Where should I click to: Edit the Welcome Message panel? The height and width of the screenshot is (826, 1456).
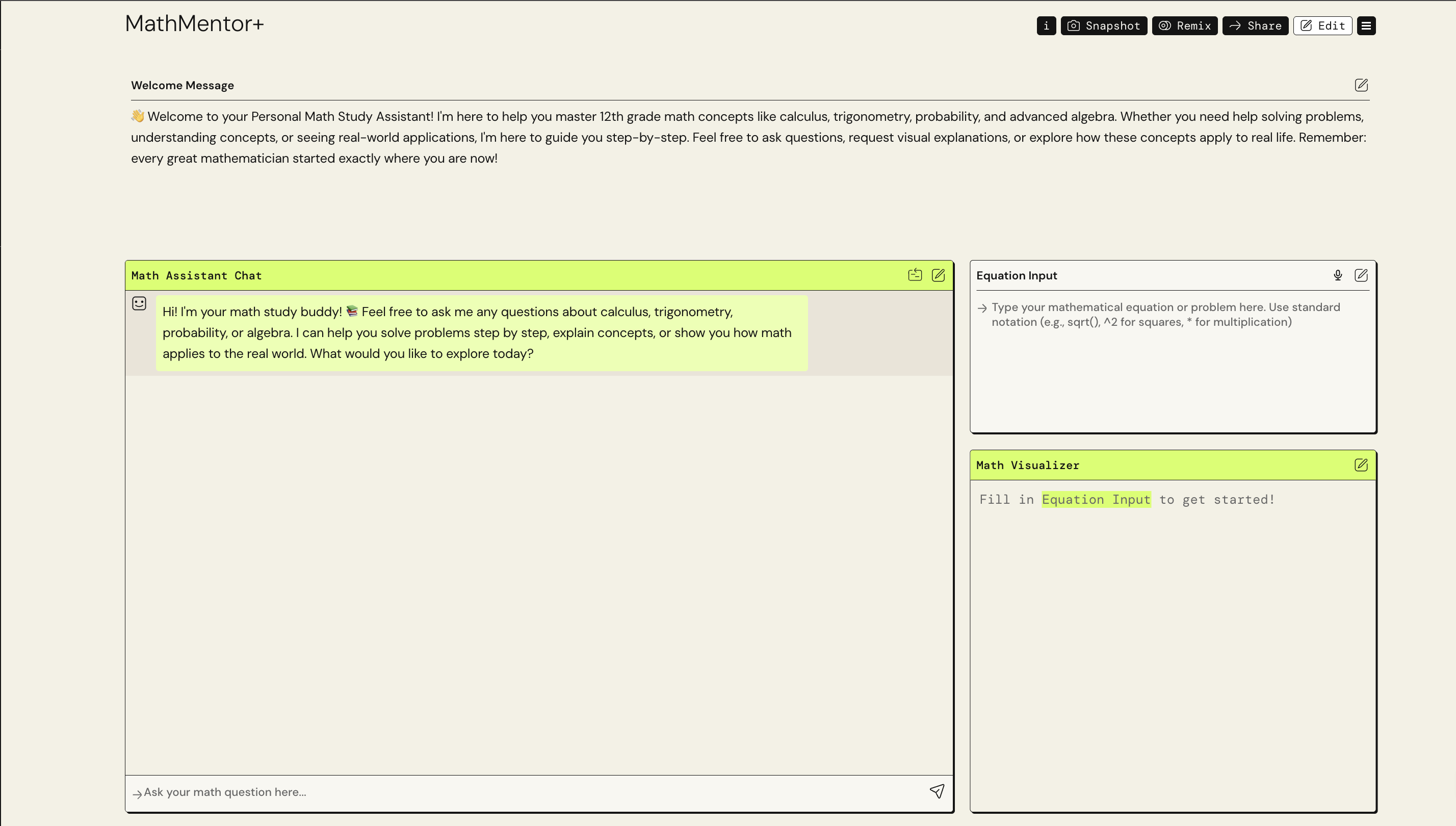pos(1361,85)
